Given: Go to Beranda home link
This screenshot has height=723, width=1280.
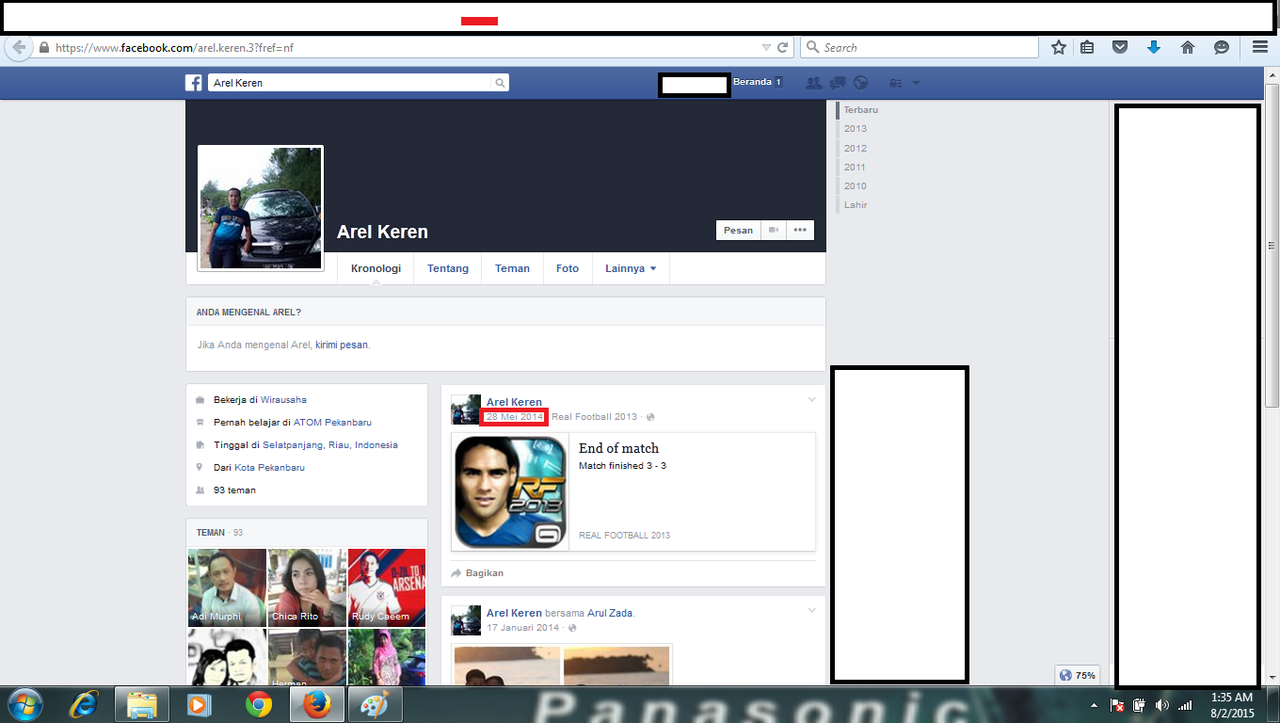Looking at the screenshot, I should click(x=752, y=82).
